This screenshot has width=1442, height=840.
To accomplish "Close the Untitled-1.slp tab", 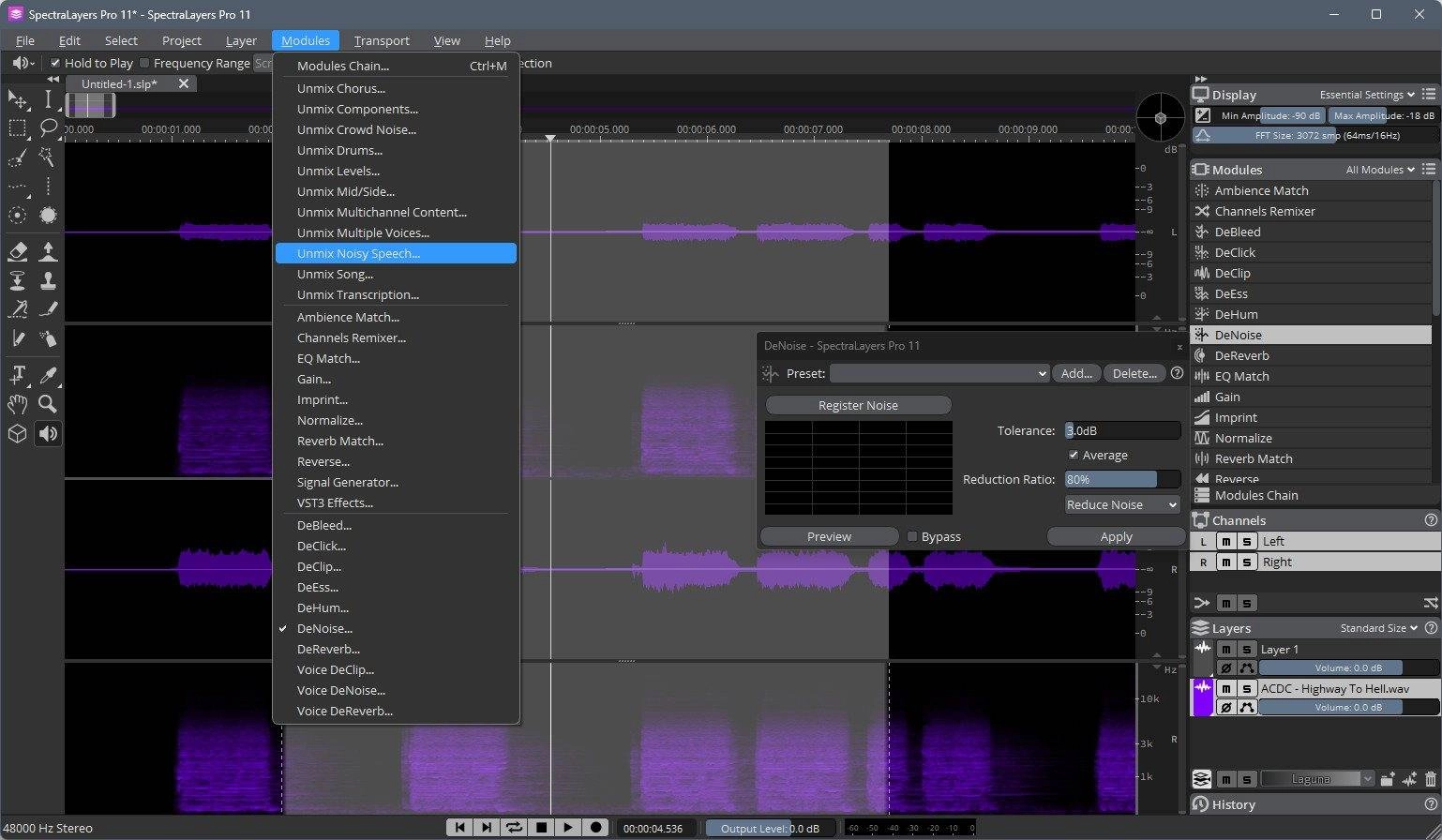I will coord(184,83).
